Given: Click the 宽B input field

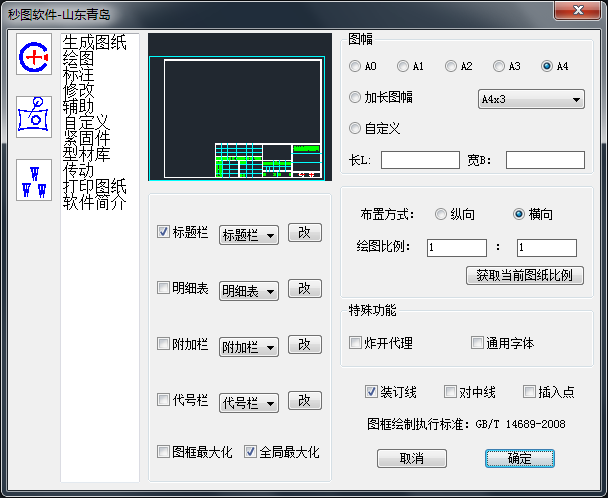Looking at the screenshot, I should 545,160.
